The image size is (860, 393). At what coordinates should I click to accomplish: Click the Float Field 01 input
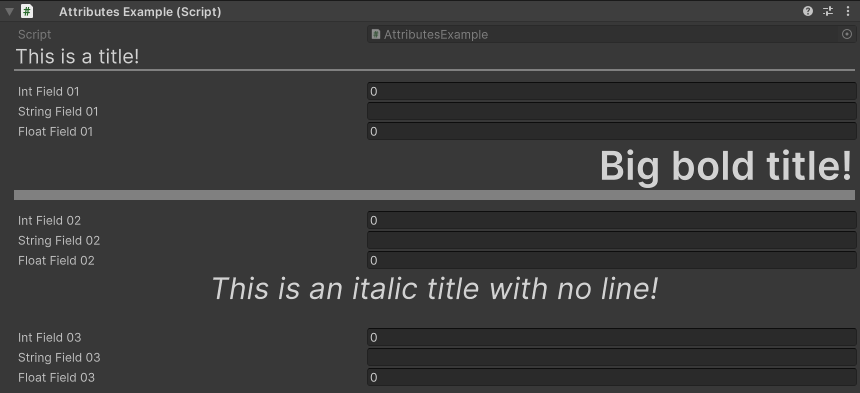(x=611, y=132)
